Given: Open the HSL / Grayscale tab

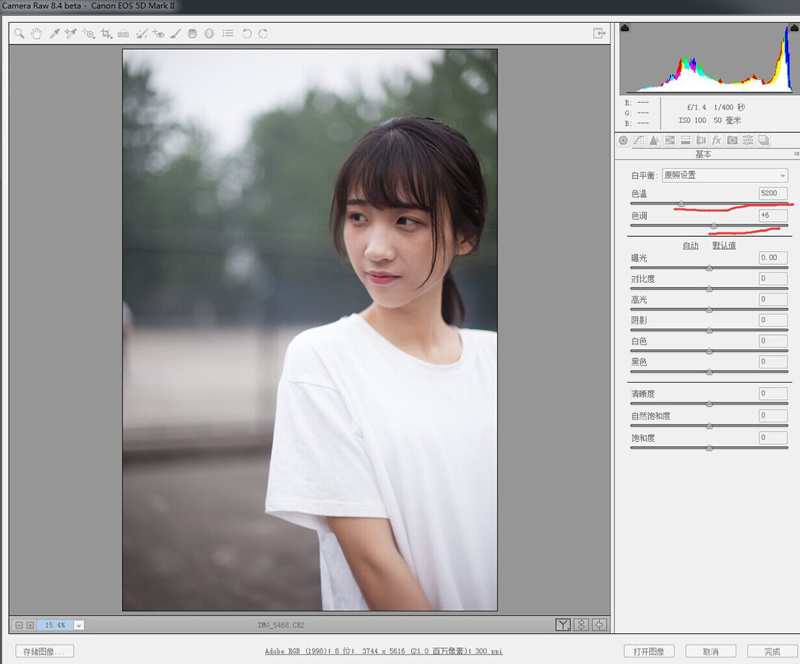Looking at the screenshot, I should pyautogui.click(x=670, y=140).
